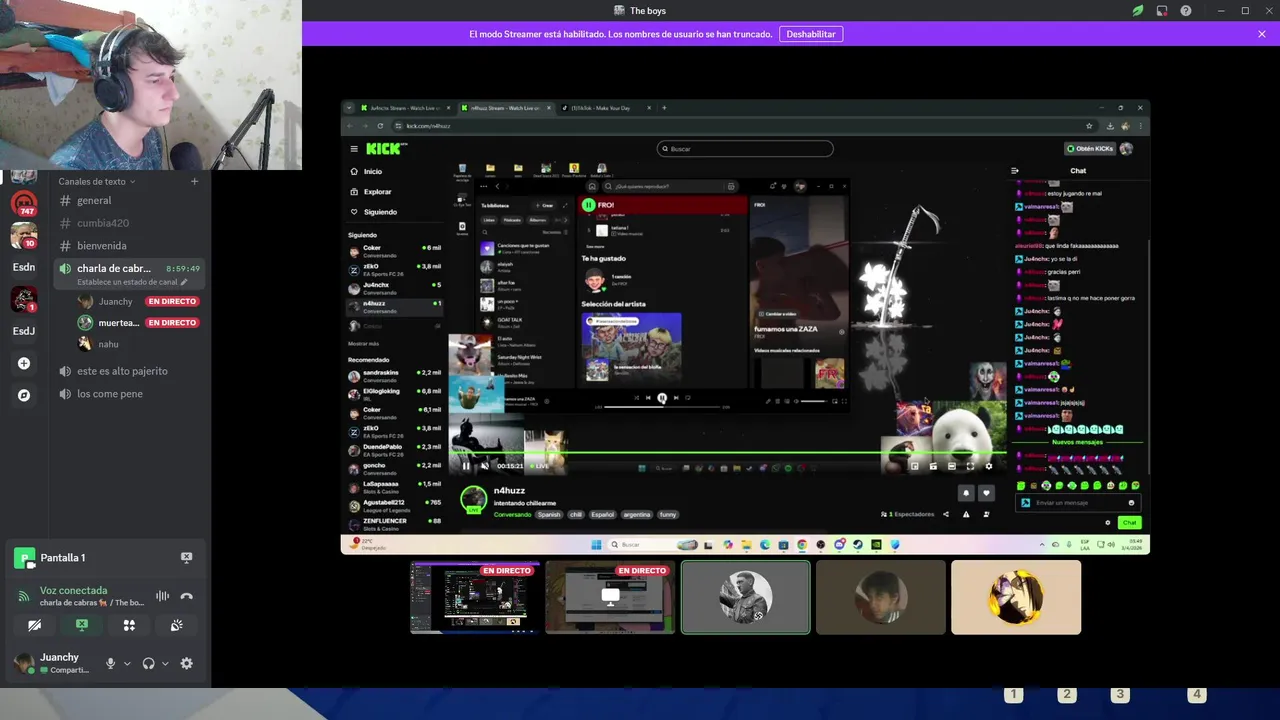Open the EsdJ server
This screenshot has width=1280, height=720.
click(x=24, y=331)
